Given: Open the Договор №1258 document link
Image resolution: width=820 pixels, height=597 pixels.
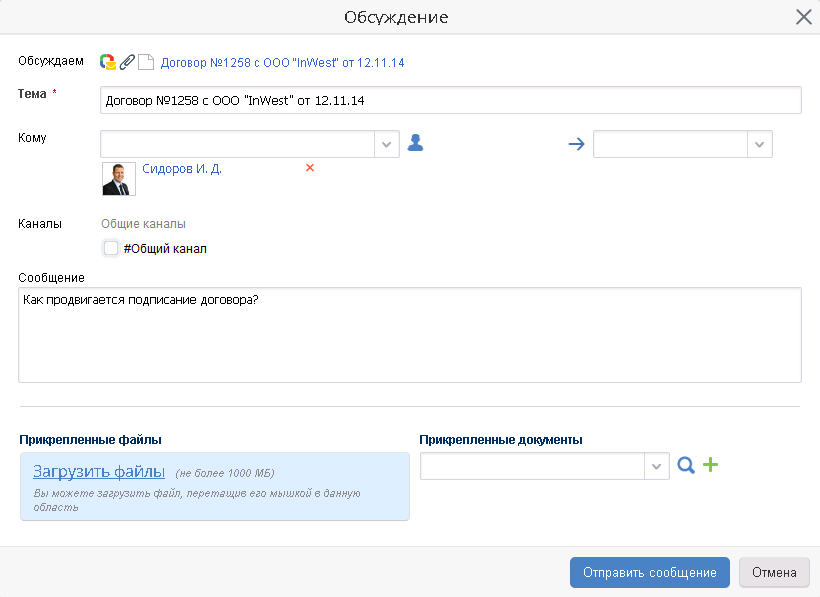Looking at the screenshot, I should (x=282, y=62).
